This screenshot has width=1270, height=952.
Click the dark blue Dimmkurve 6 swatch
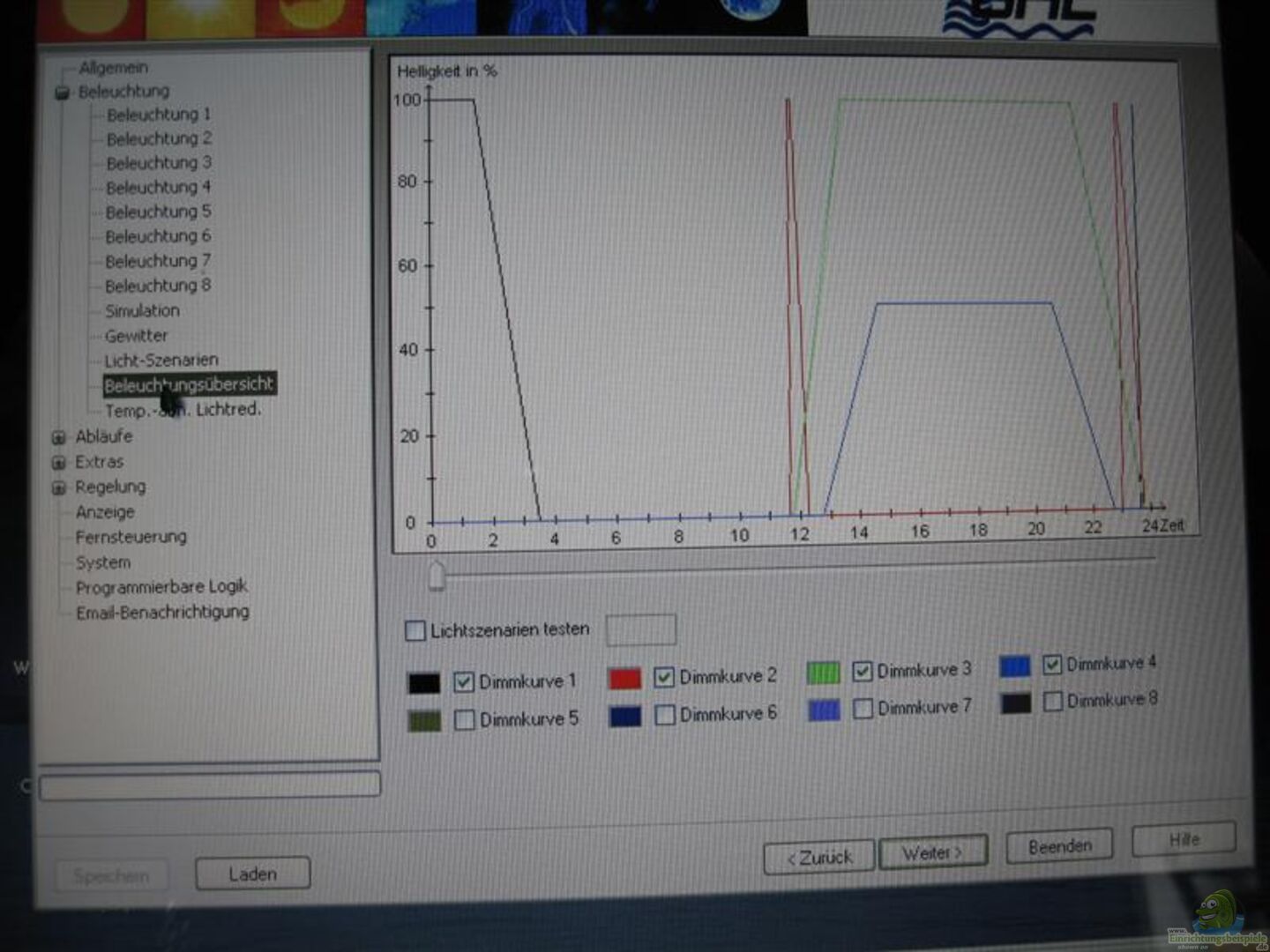tap(624, 717)
